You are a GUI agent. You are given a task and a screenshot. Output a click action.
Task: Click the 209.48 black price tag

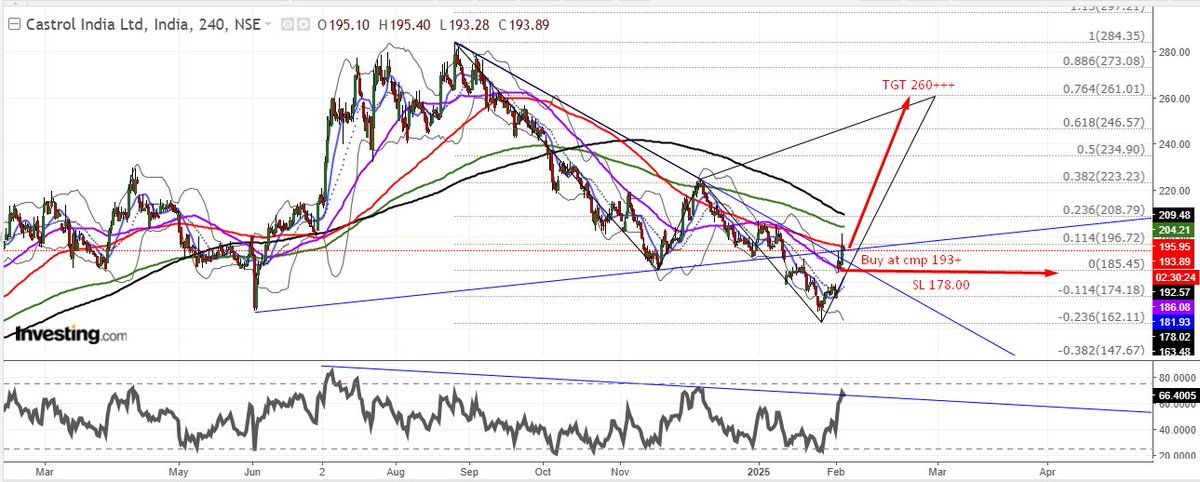point(1175,214)
